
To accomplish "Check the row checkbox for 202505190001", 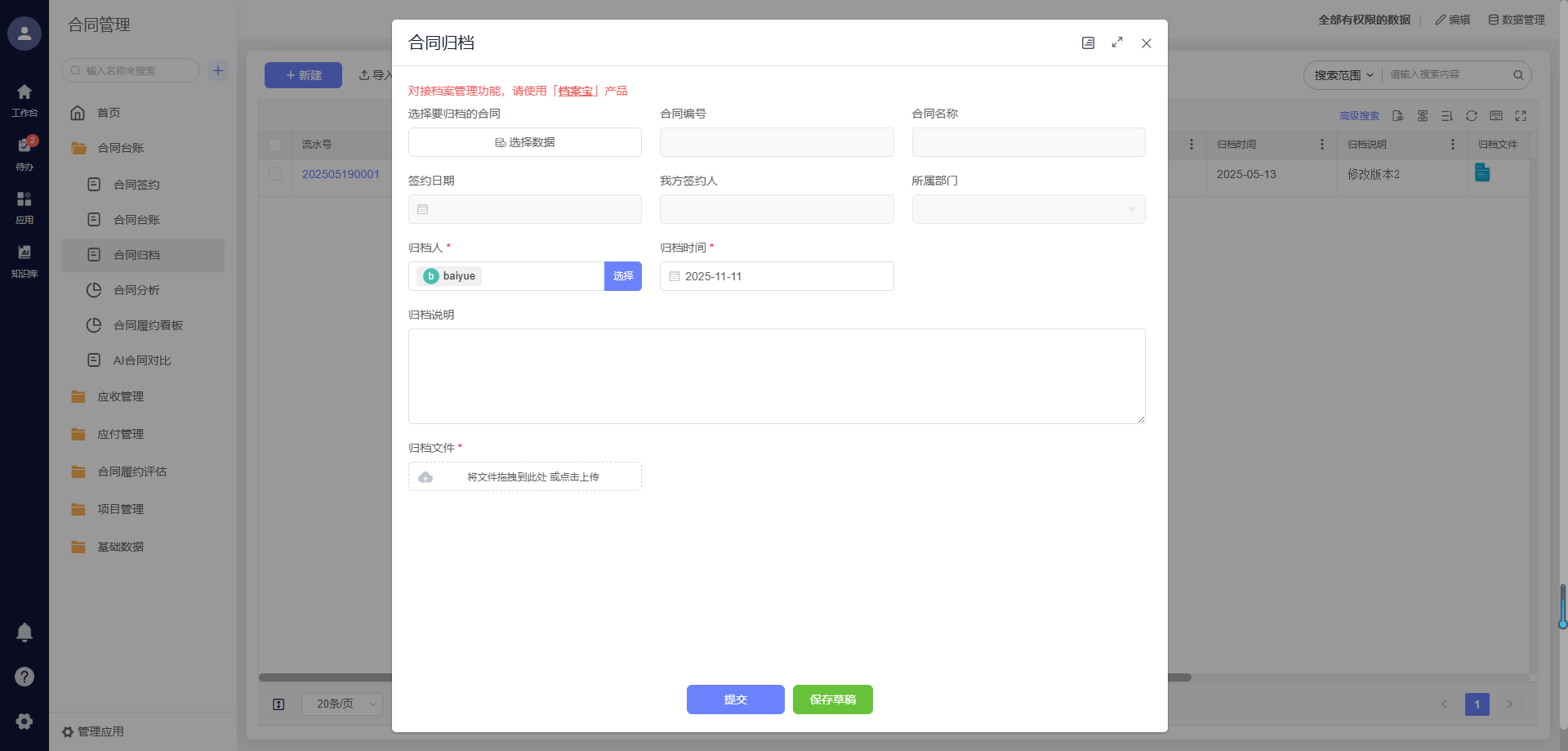I will point(275,174).
